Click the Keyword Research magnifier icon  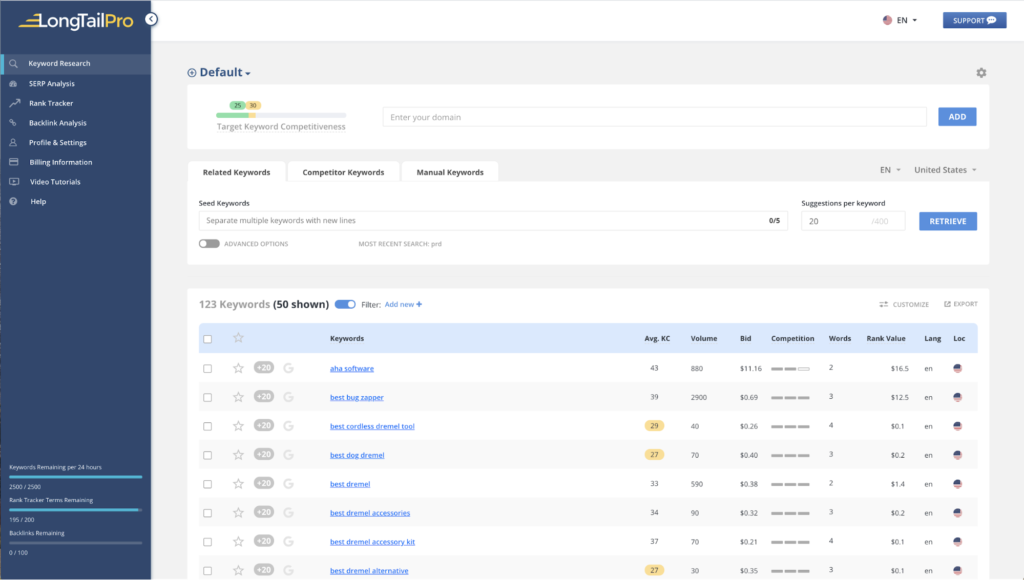pyautogui.click(x=13, y=63)
